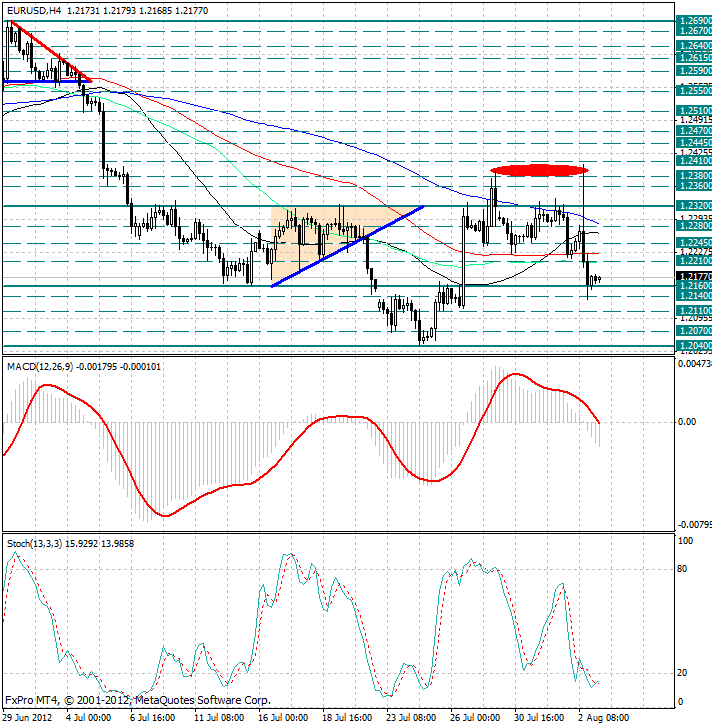Select the rising blue trendline under the triangle
Image resolution: width=712 pixels, height=725 pixels.
pos(347,247)
